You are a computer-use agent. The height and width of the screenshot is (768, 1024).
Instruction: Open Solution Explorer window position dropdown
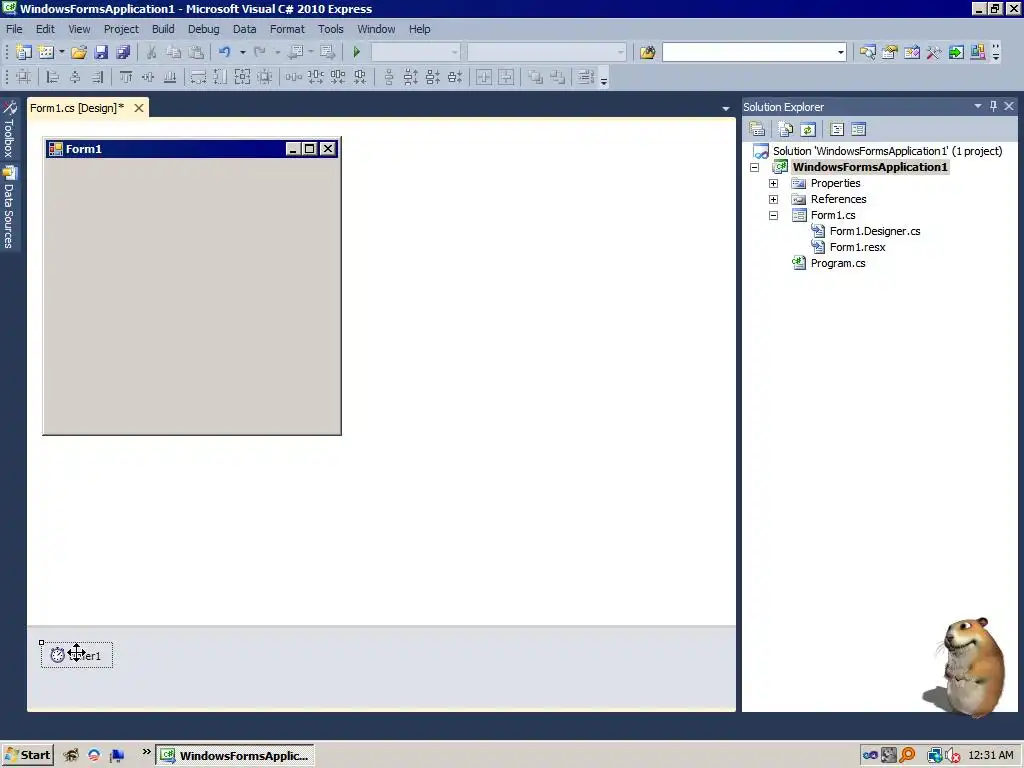click(978, 106)
